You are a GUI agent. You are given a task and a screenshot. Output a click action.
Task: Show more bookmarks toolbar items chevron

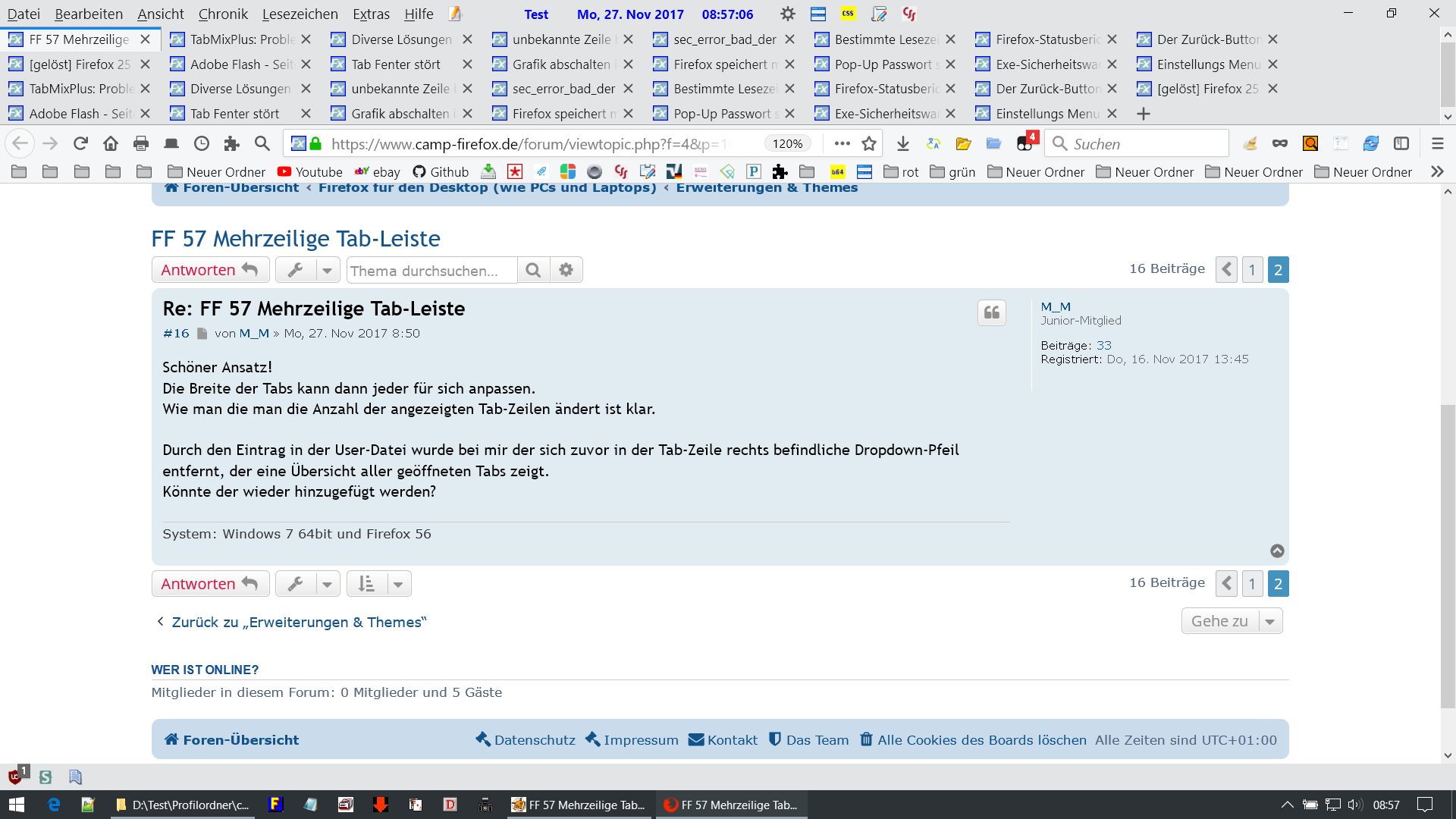(1436, 172)
